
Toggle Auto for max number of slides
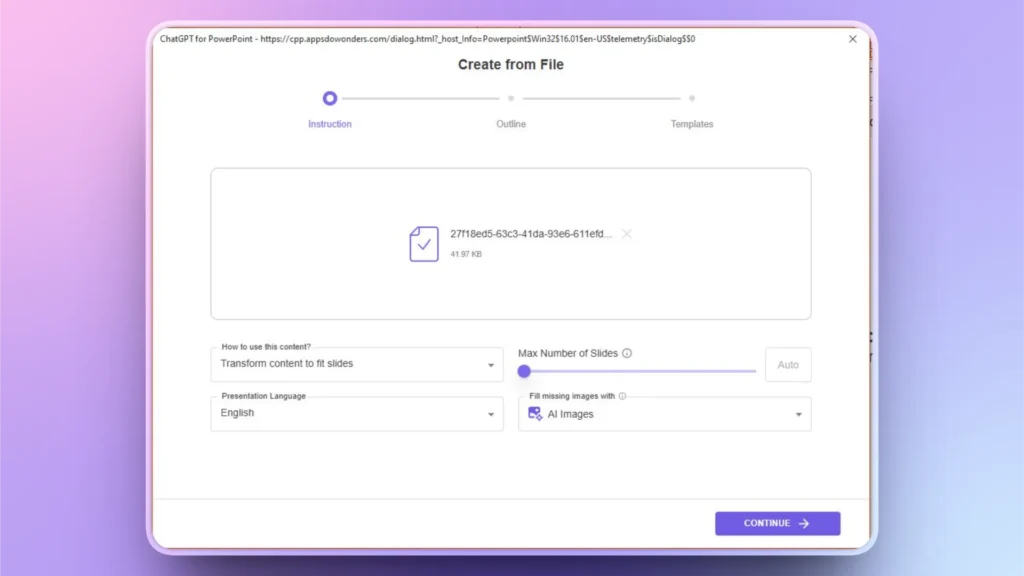point(788,365)
